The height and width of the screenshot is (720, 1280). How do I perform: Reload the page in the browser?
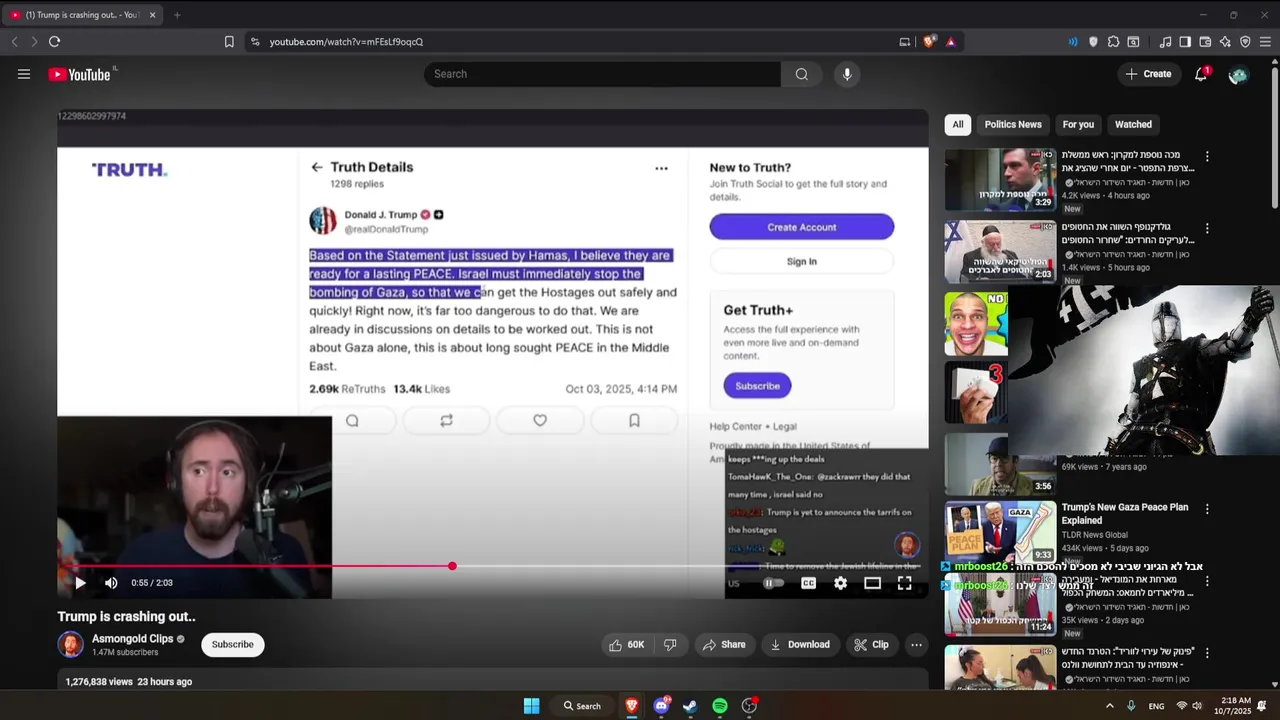pos(54,42)
